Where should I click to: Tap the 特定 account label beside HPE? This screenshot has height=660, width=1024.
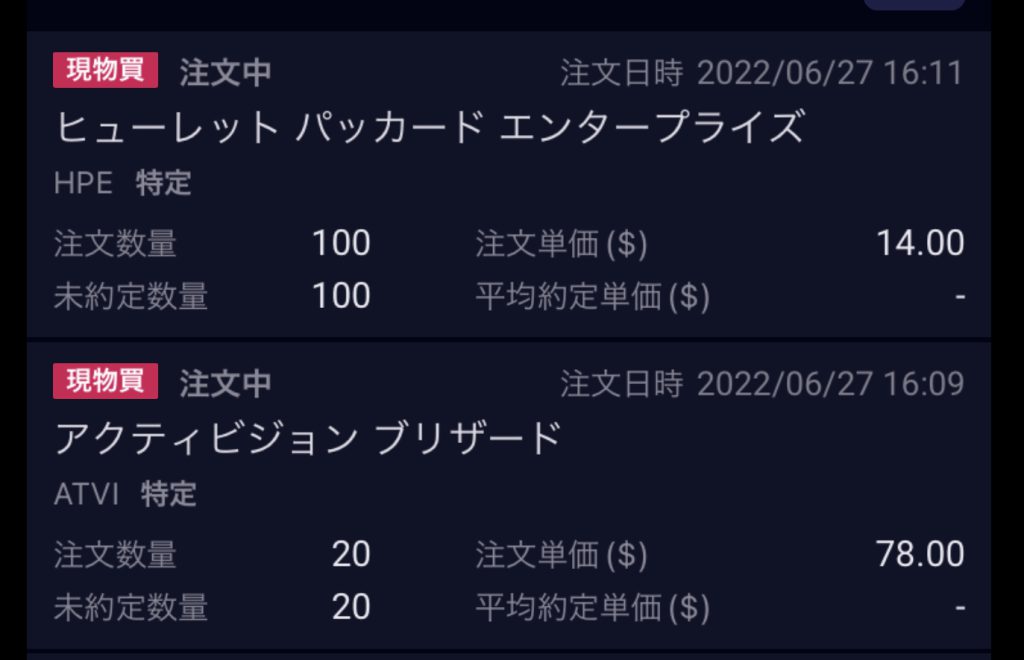click(x=163, y=183)
